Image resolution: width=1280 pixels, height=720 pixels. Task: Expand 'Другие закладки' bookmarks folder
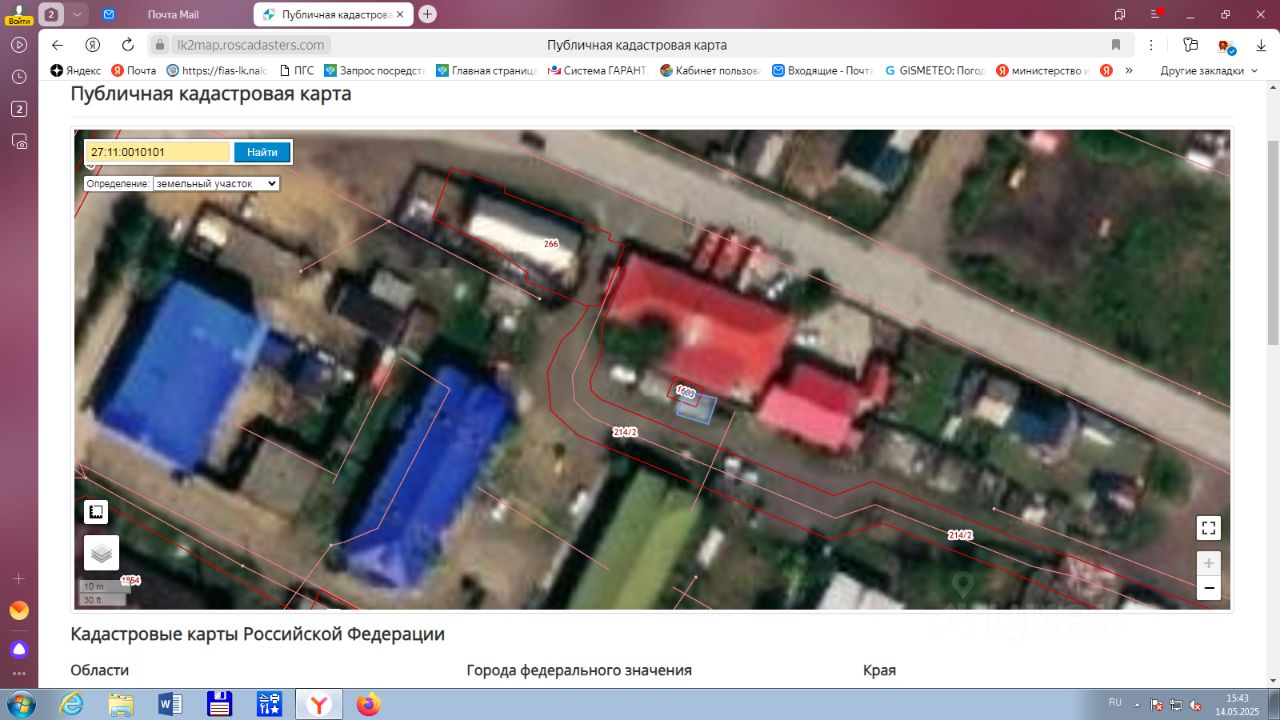click(x=1208, y=71)
